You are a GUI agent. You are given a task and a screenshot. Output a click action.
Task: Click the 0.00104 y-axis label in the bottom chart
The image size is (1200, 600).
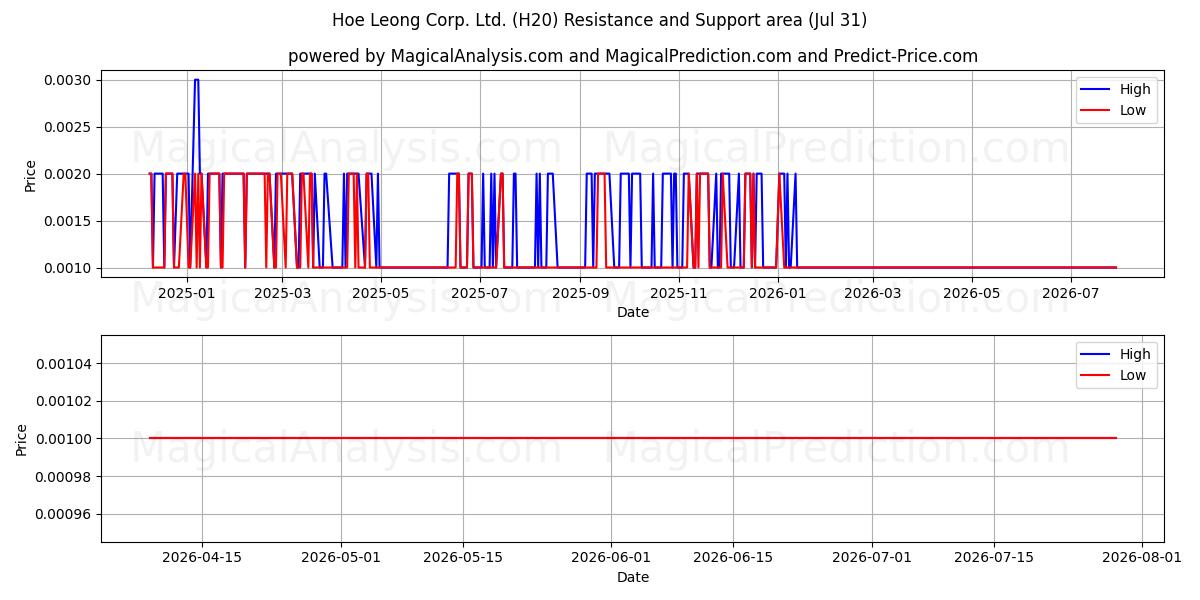pyautogui.click(x=63, y=363)
